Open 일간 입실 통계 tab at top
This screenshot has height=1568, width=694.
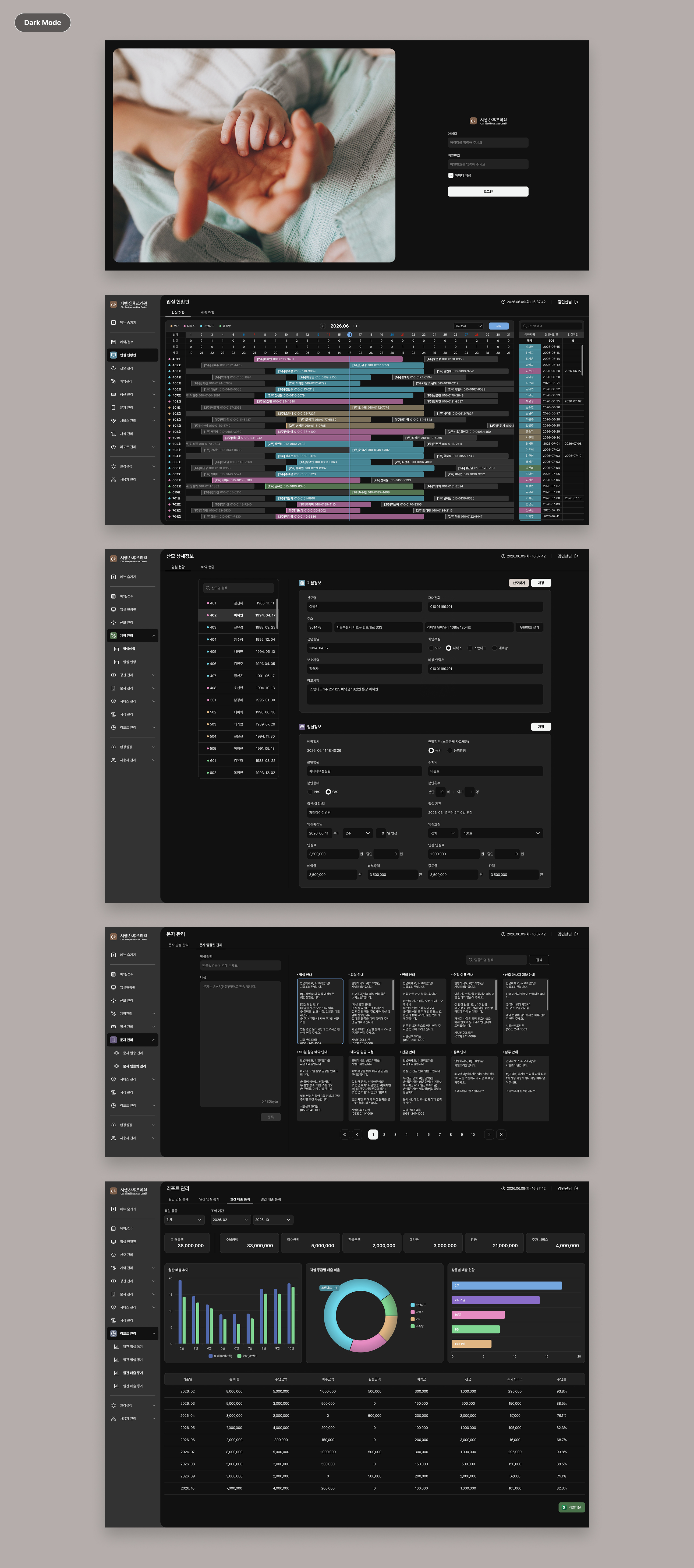coord(209,1199)
